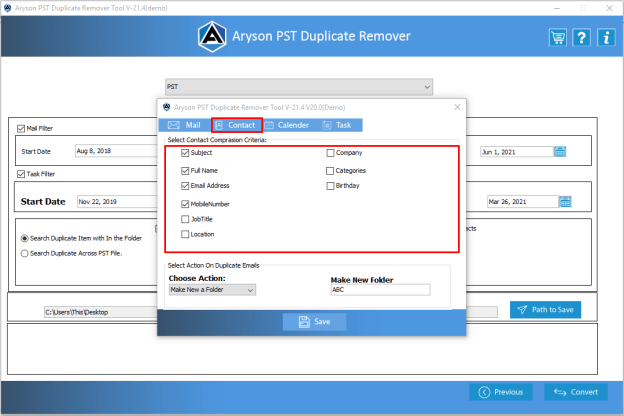Select Search Duplicate Item within the Folder

[x=25, y=238]
